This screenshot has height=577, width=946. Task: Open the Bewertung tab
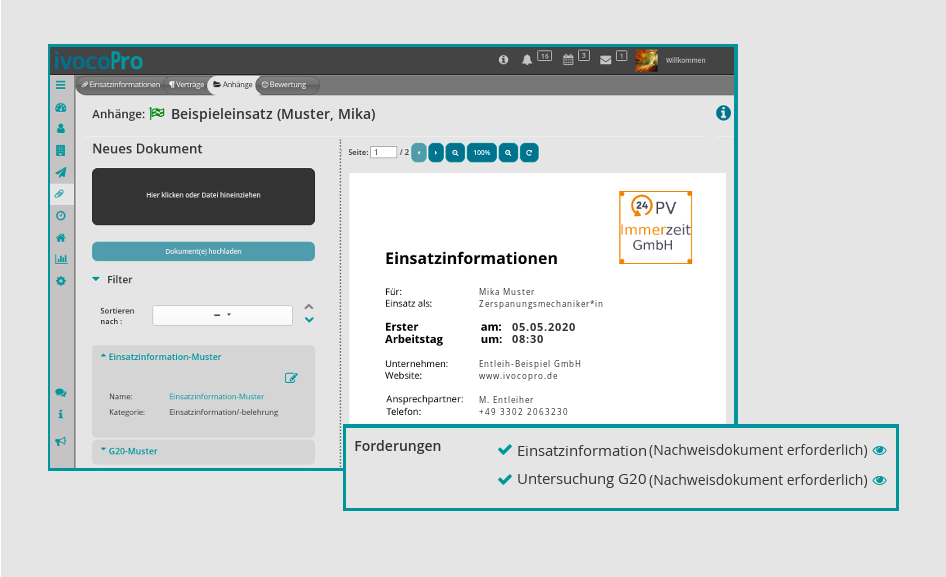click(x=287, y=84)
